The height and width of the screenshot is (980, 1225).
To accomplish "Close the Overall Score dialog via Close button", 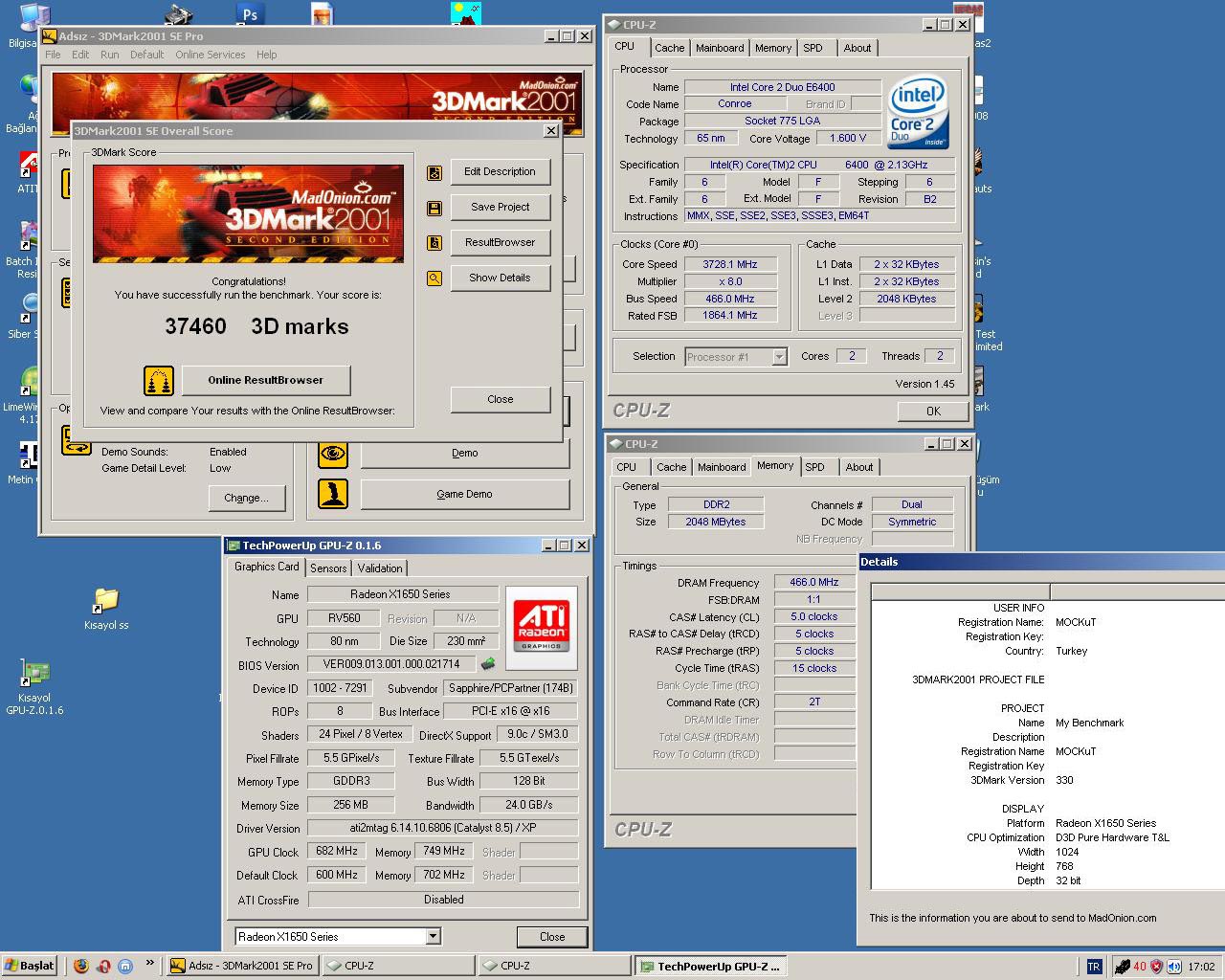I will tap(501, 400).
